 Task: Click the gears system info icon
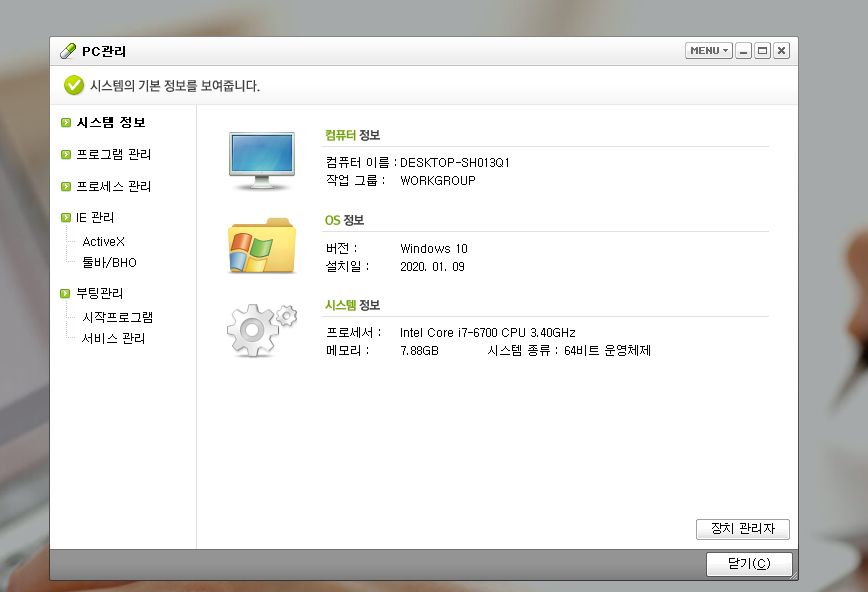[262, 330]
